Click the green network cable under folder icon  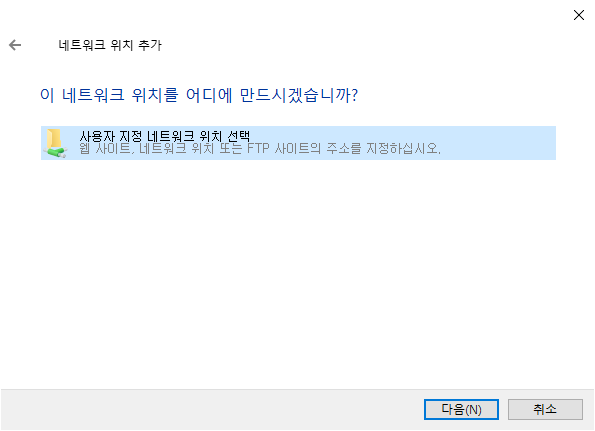click(x=55, y=153)
